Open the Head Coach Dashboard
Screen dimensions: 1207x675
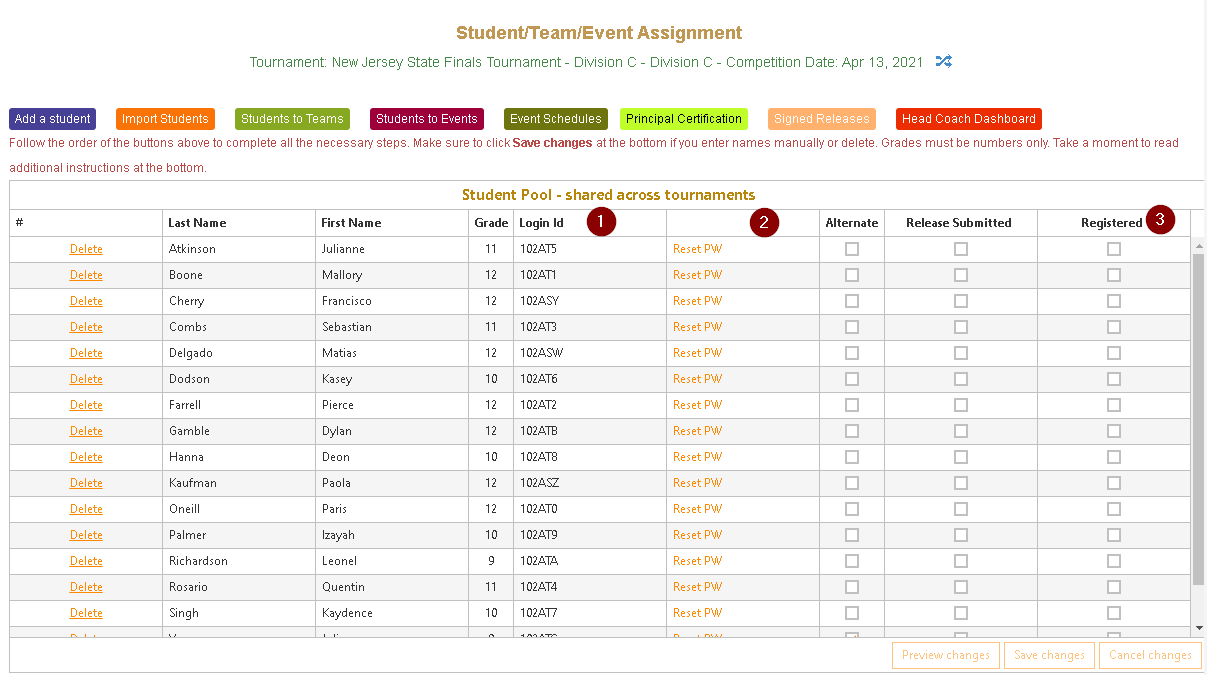click(968, 119)
